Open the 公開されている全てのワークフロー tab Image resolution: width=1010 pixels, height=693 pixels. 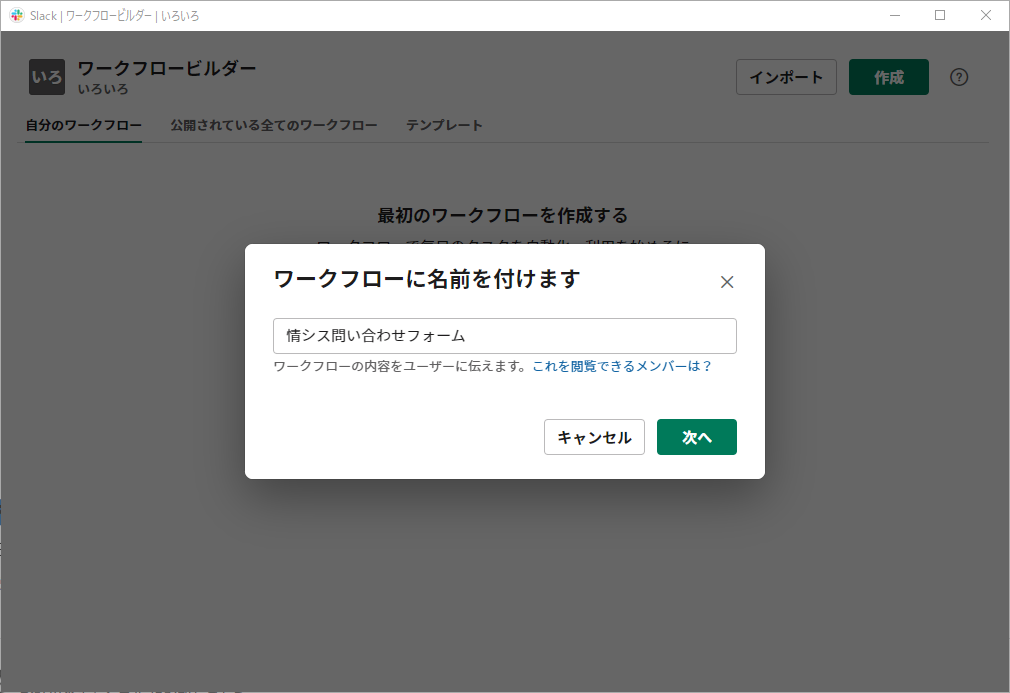pos(274,125)
